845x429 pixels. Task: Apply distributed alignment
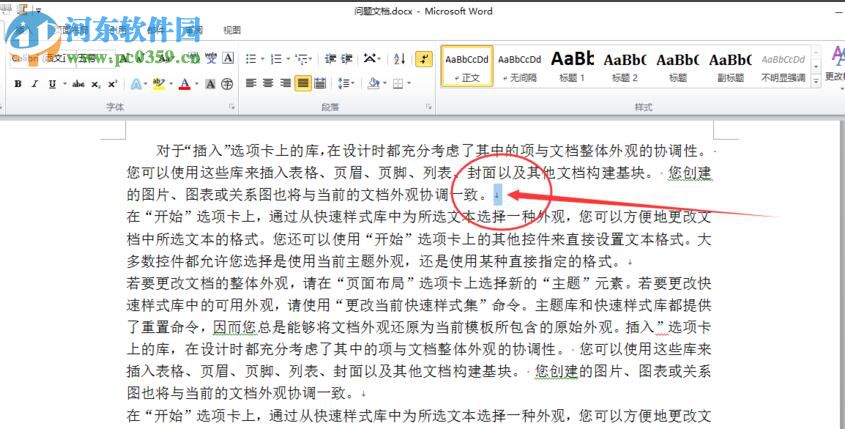(x=320, y=83)
